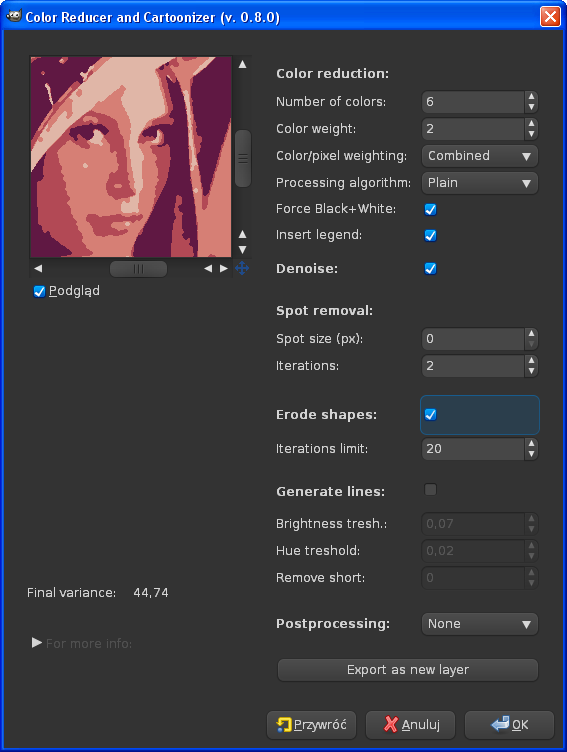Screen dimensions: 567x752
Task: Click the cartoonized portrait preview image
Action: click(131, 157)
